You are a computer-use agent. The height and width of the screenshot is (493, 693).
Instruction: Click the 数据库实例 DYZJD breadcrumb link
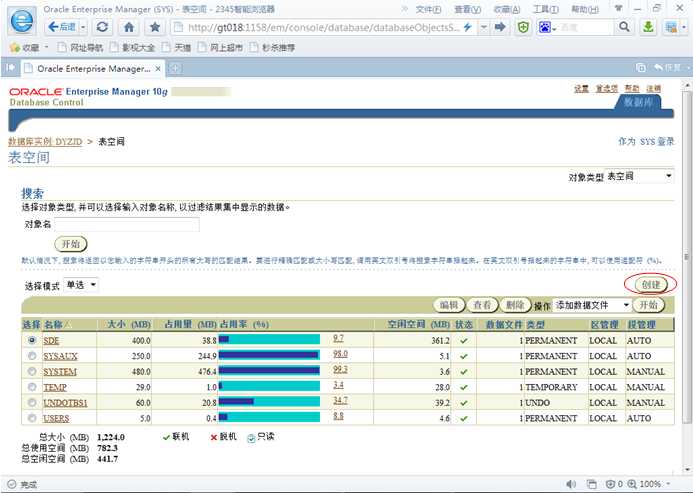click(45, 141)
